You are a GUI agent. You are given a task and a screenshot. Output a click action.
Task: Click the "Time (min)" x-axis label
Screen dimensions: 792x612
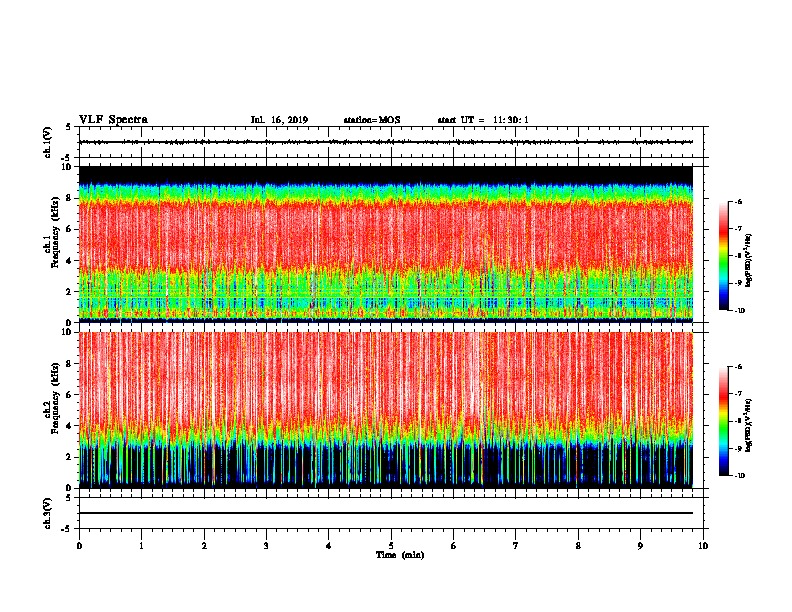point(400,555)
